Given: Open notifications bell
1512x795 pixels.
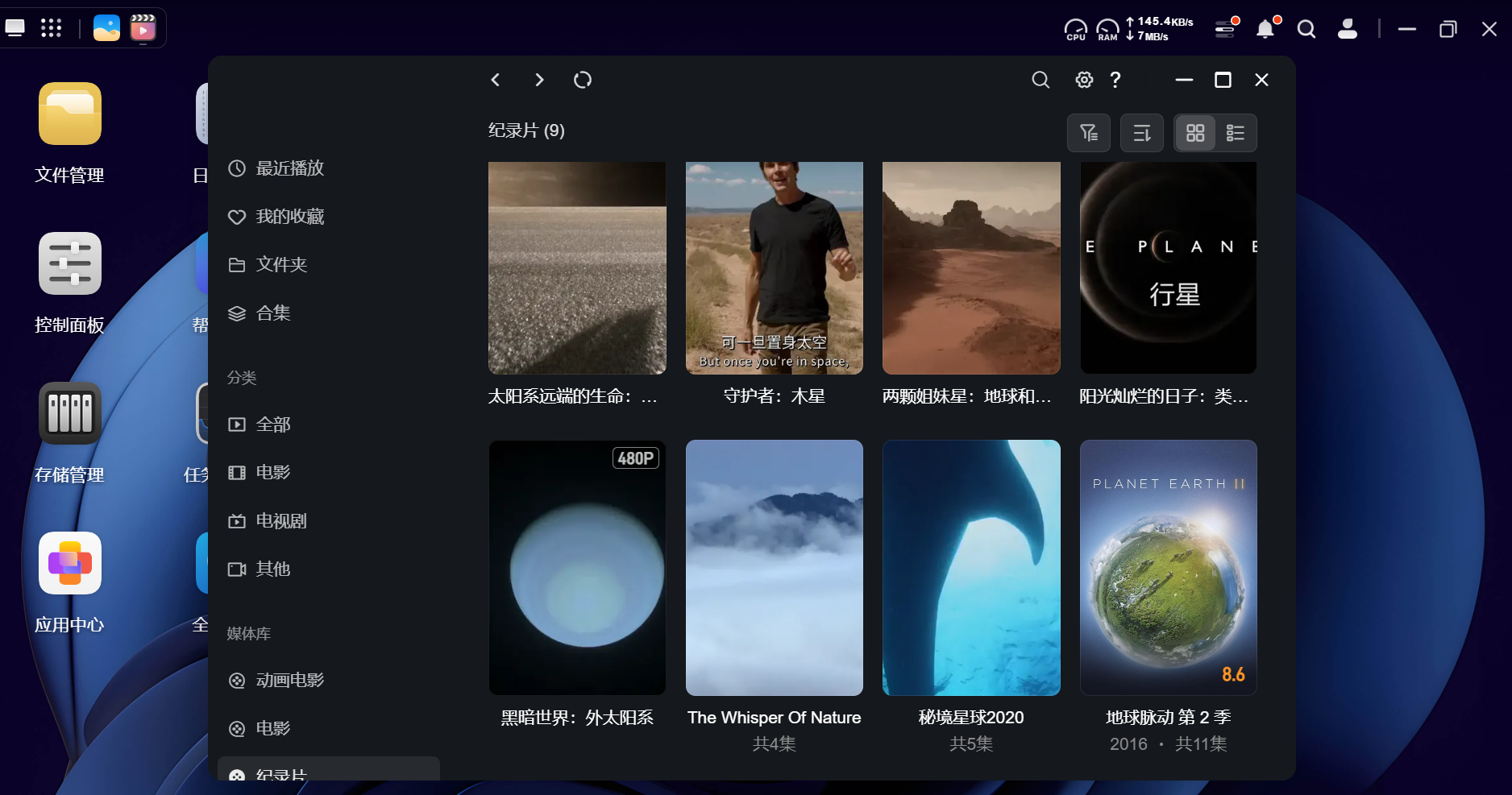Looking at the screenshot, I should [x=1266, y=29].
